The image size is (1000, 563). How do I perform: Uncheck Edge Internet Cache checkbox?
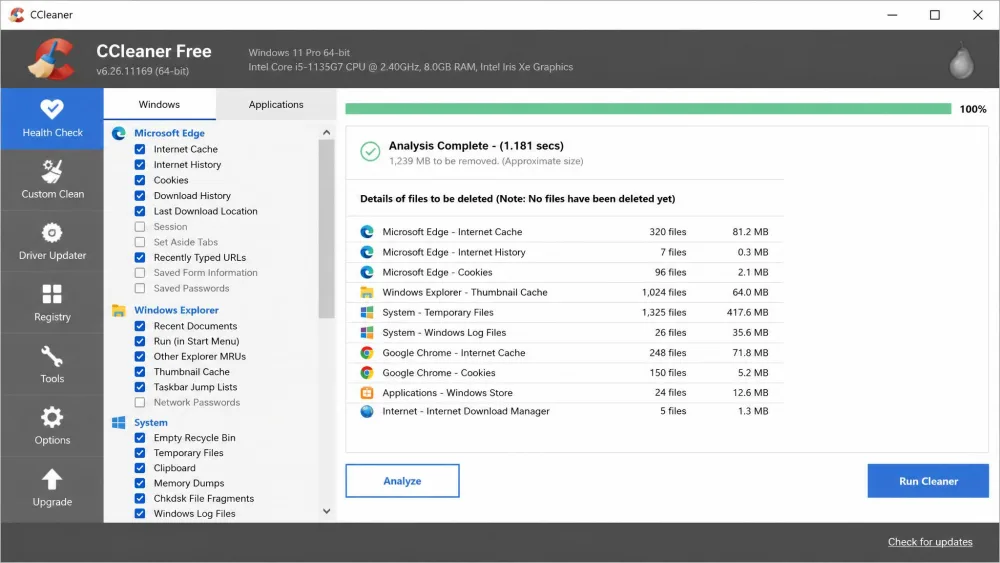tap(140, 149)
